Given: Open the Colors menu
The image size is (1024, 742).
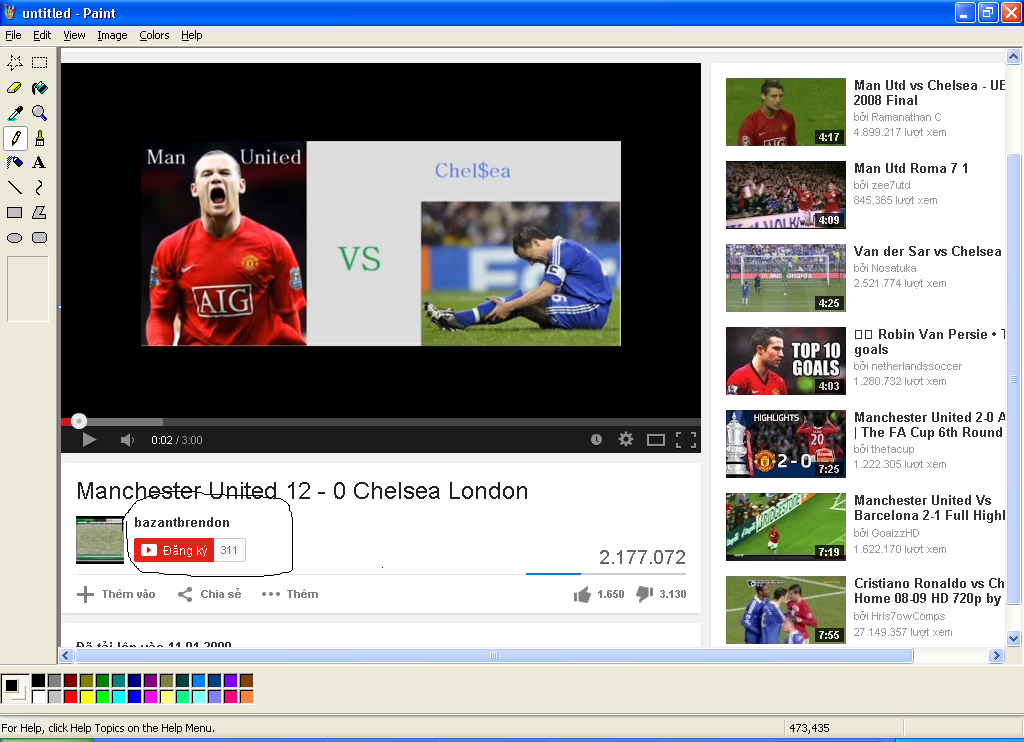Looking at the screenshot, I should pos(154,35).
